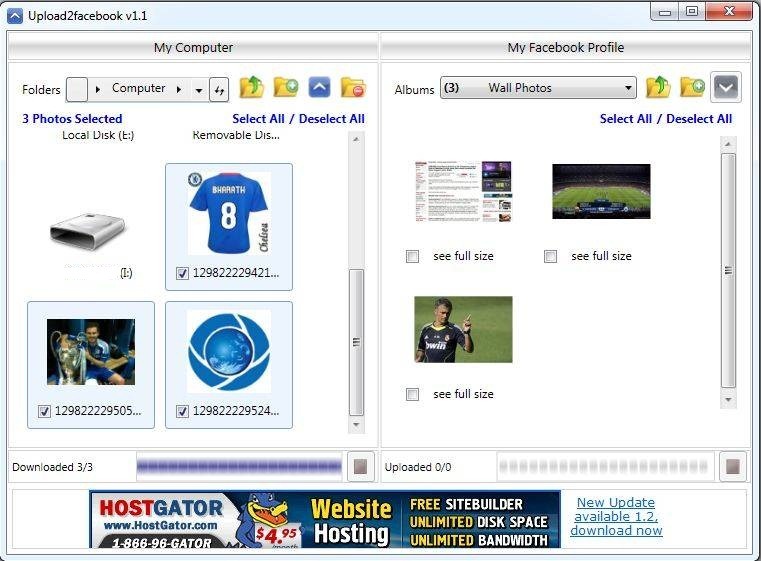
Task: Deselect All photos in My Computer panel
Action: (x=331, y=119)
